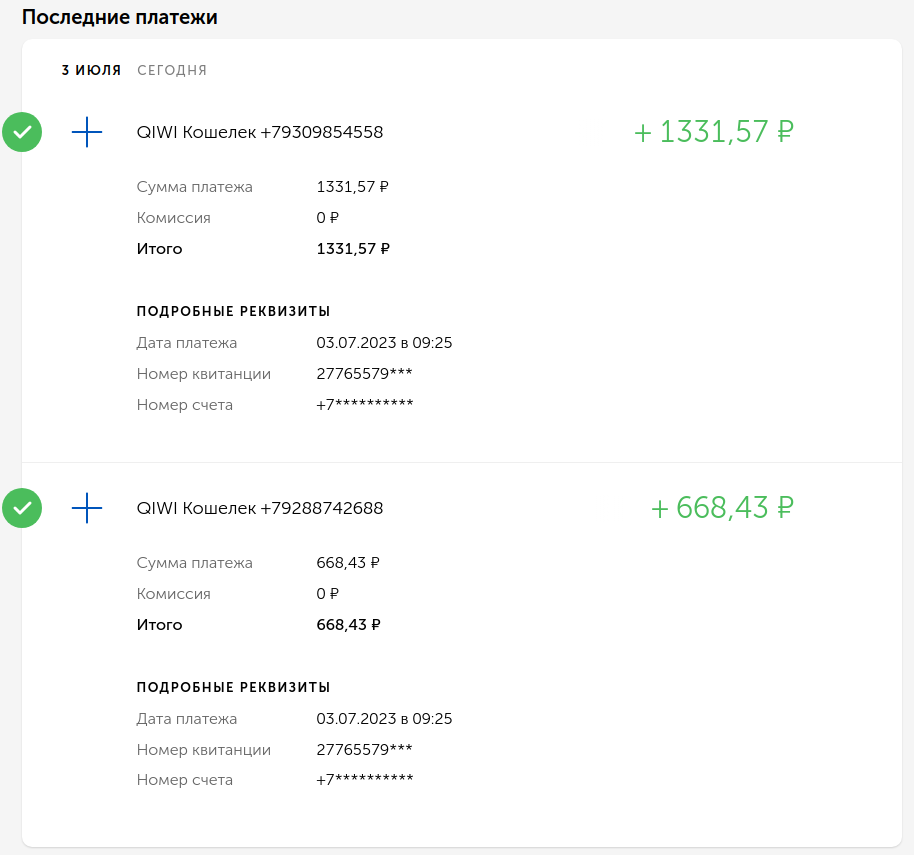
Task: Click green checkmark for 668,43 ₽ payment
Action: 22,508
